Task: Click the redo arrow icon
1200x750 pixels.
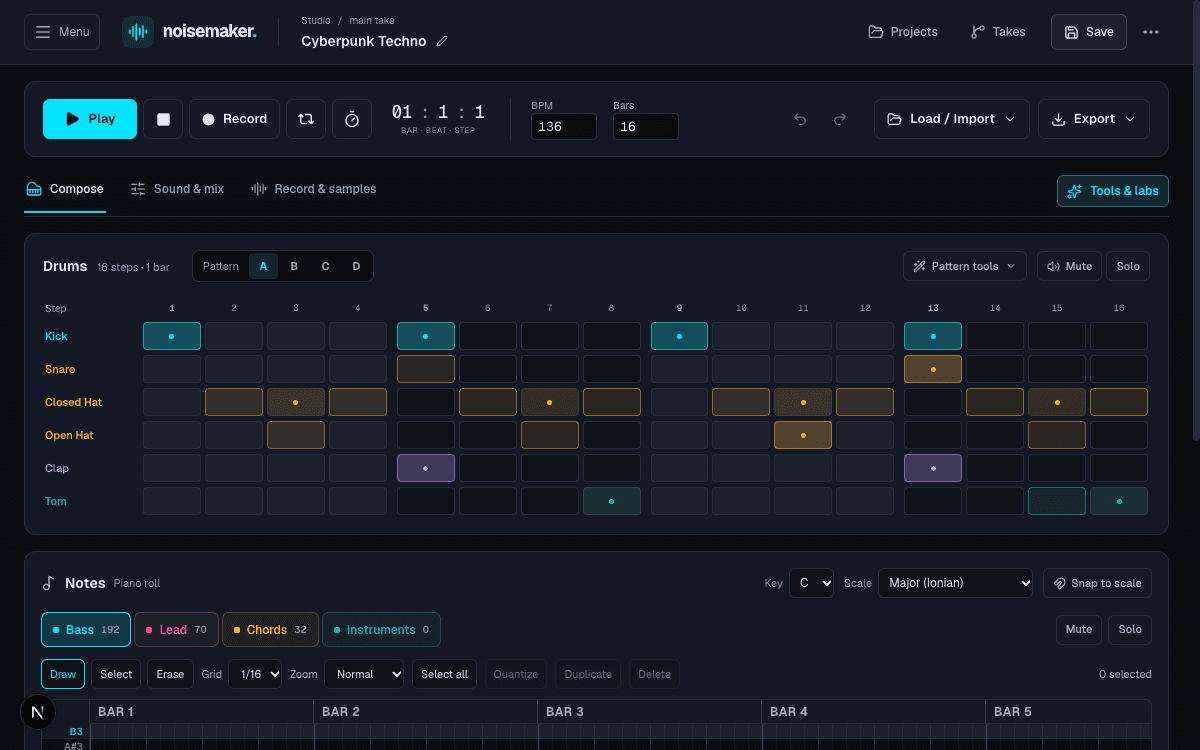Action: click(x=840, y=119)
